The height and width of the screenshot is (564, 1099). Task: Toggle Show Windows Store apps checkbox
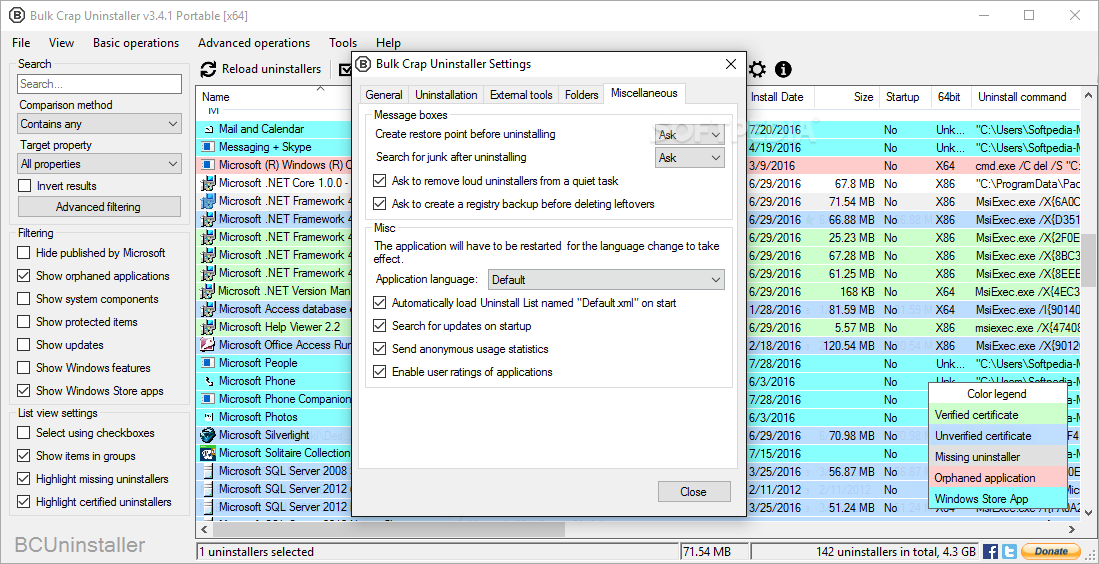24,391
